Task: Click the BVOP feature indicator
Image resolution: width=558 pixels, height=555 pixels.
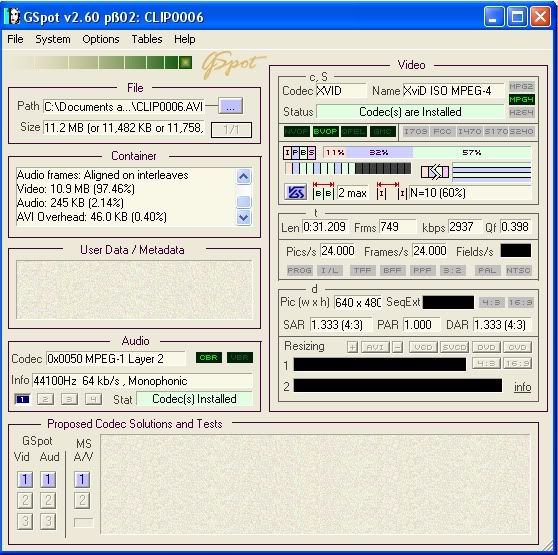Action: (x=325, y=131)
